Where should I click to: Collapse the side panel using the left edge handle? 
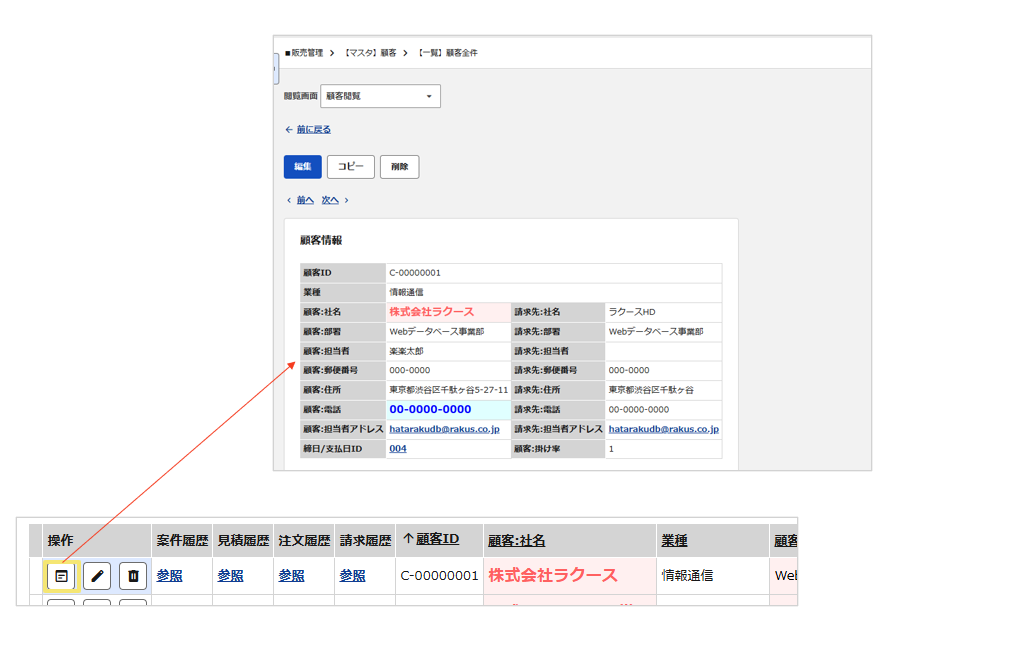276,69
